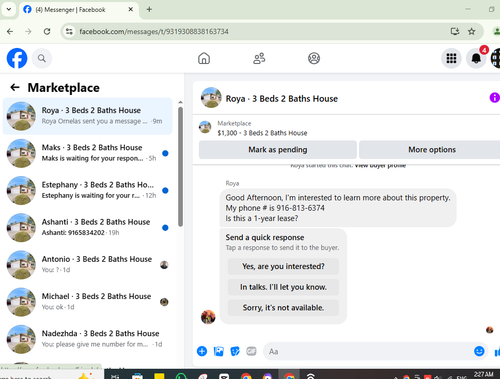Image resolution: width=500 pixels, height=379 pixels.
Task: Open Roya - 3 Beds 2 Baths House conversation
Action: point(87,116)
